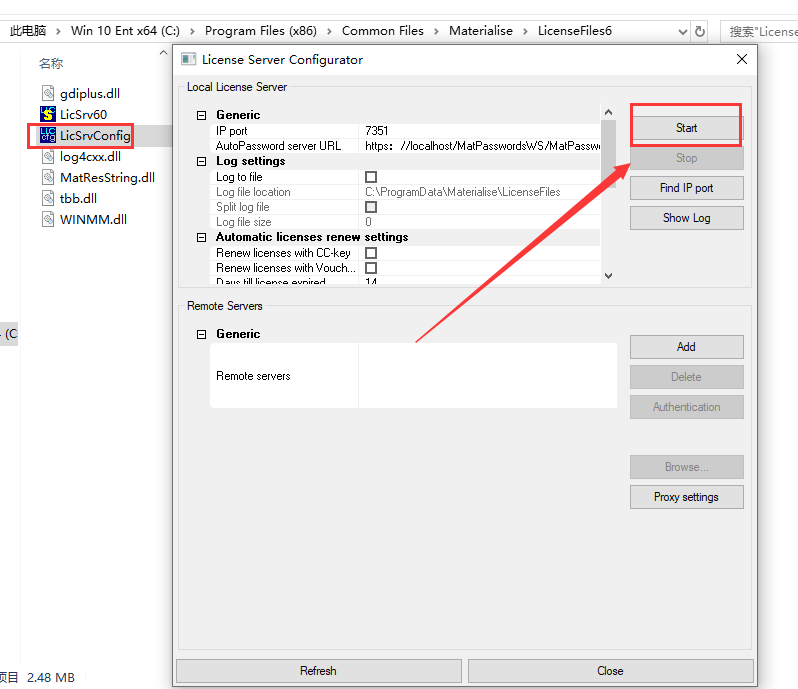
Task: Click the Remote servers value field
Action: pos(488,376)
